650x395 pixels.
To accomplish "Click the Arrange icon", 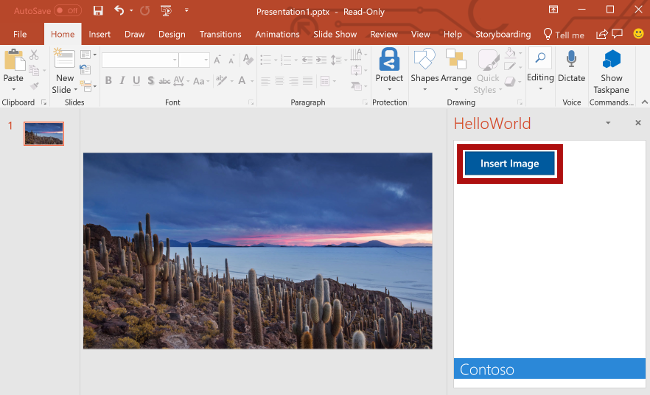I will pos(456,59).
